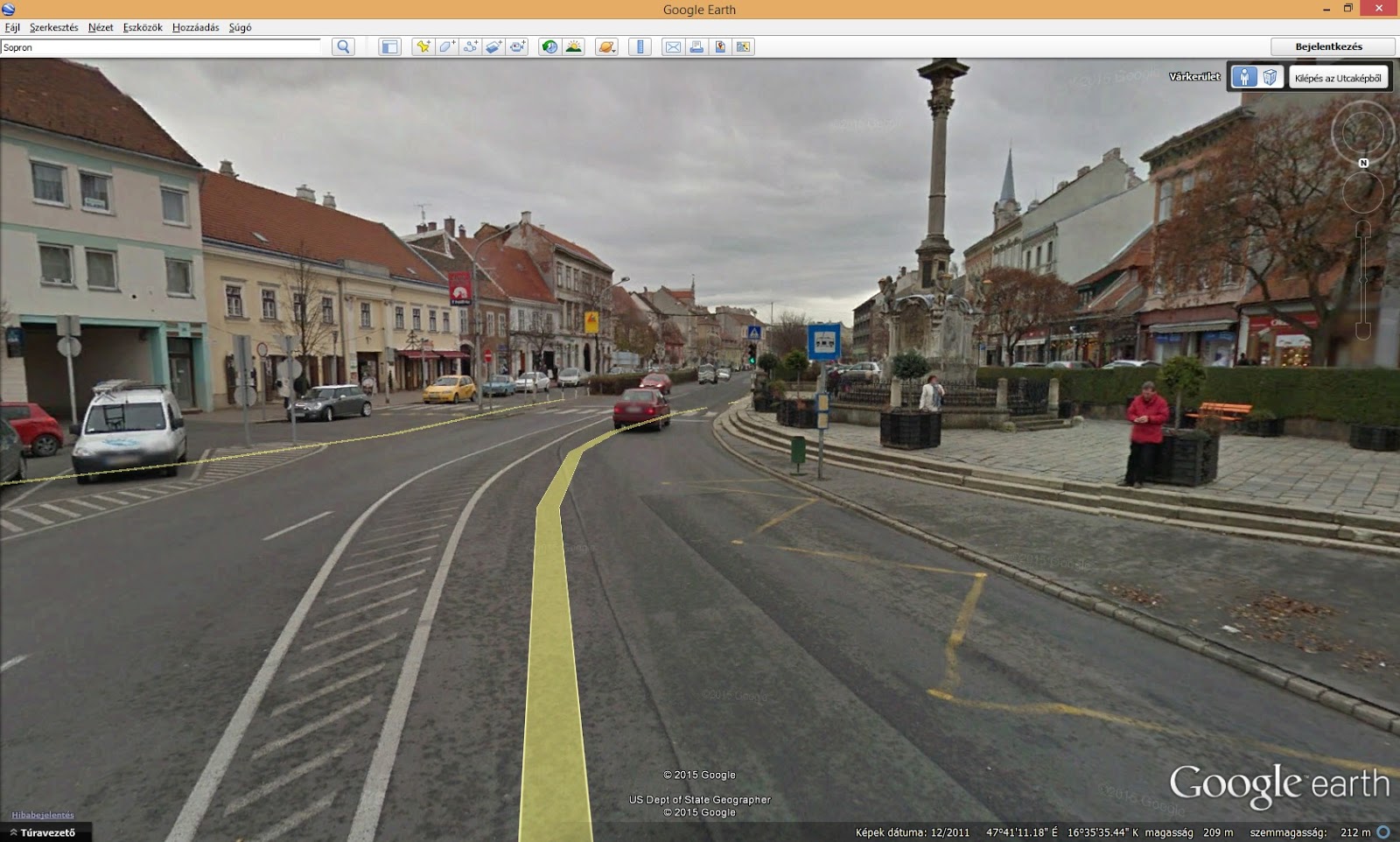Toggle sunlight across the landscape
This screenshot has height=842, width=1400.
pyautogui.click(x=574, y=47)
